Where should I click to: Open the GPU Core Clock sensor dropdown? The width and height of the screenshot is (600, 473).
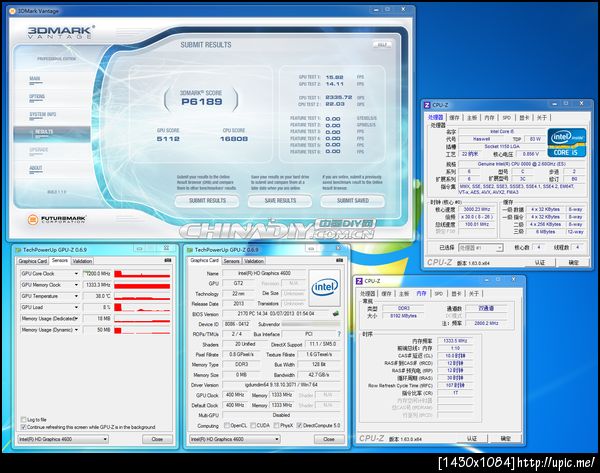coord(76,274)
